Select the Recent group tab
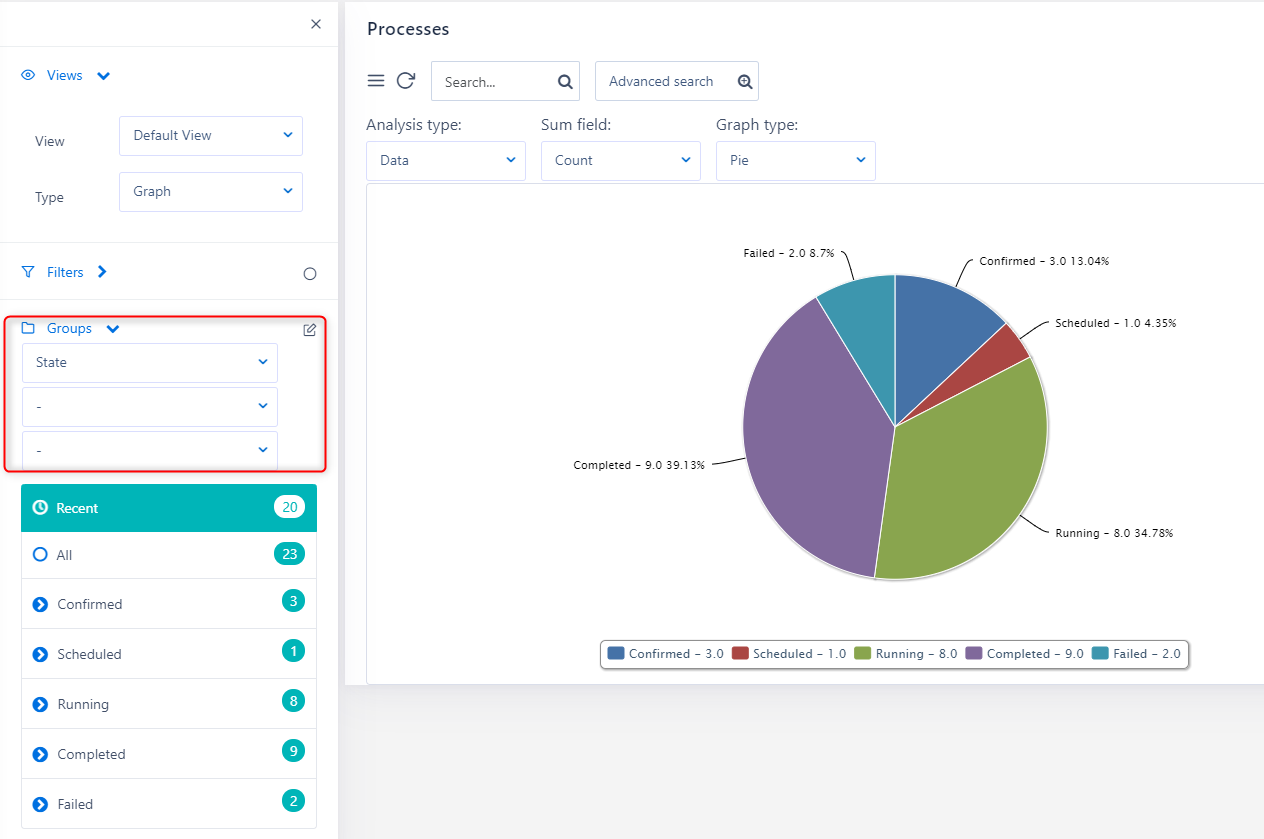 [x=169, y=508]
